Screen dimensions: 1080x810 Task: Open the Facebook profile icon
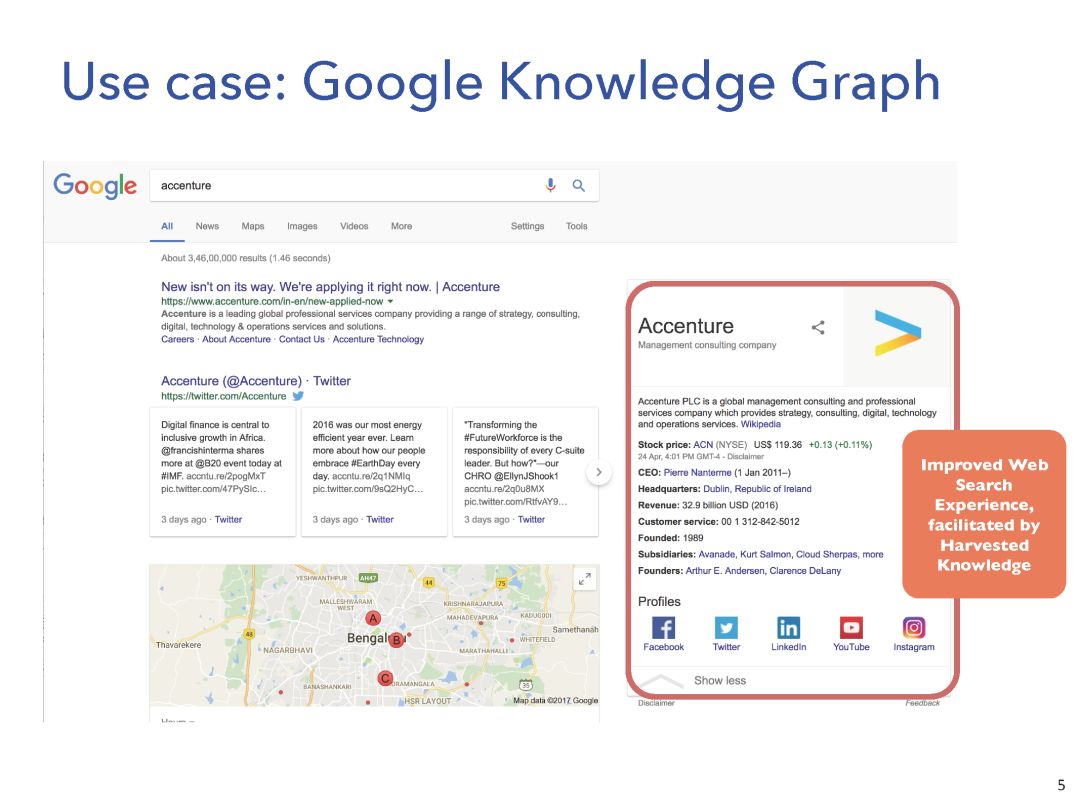pos(663,627)
